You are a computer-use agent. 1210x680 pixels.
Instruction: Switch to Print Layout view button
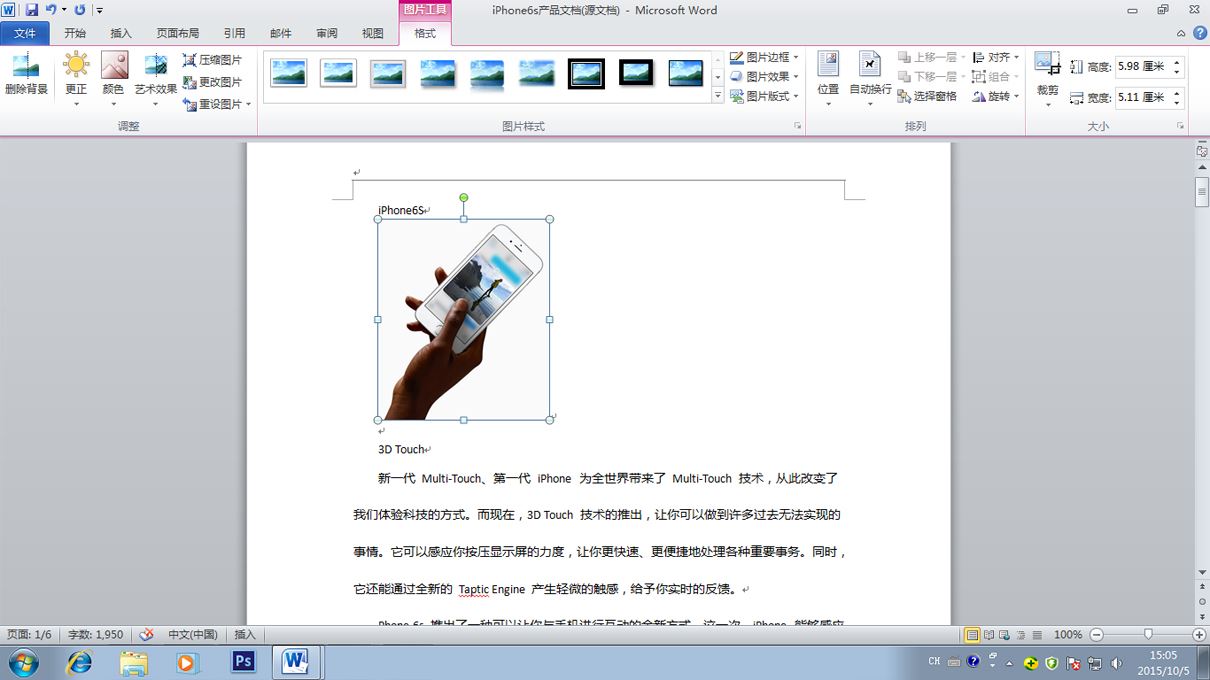972,635
